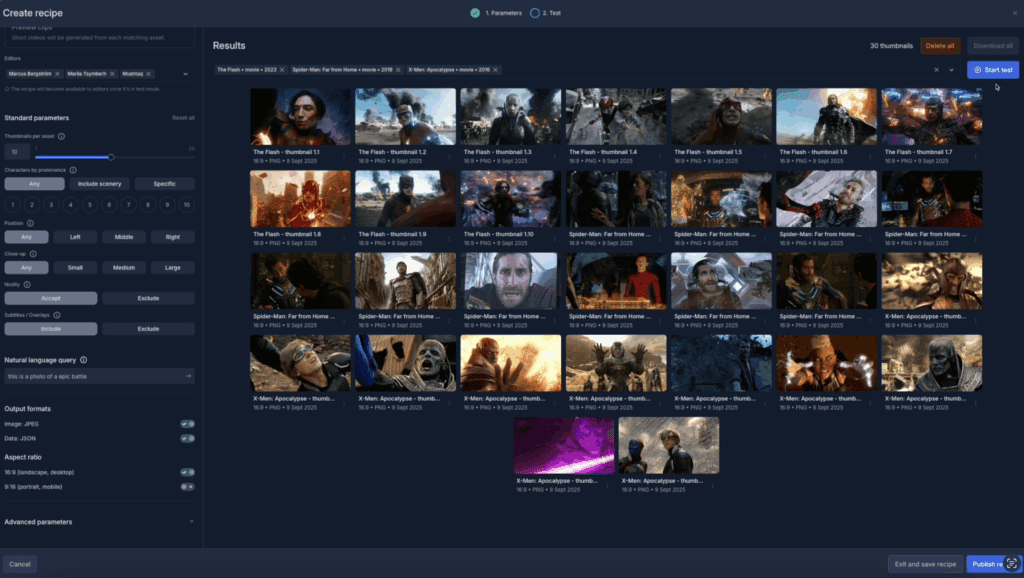Select prominence rank 10
The width and height of the screenshot is (1024, 578).
click(187, 205)
